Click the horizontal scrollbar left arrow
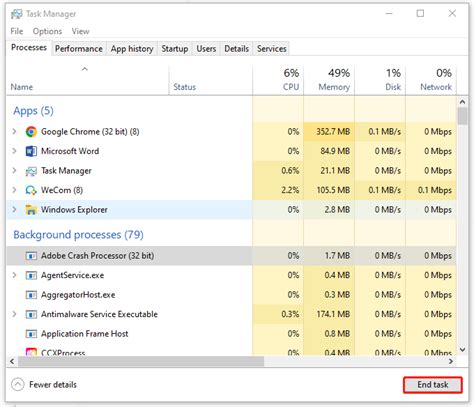This screenshot has width=474, height=407. coord(12,361)
